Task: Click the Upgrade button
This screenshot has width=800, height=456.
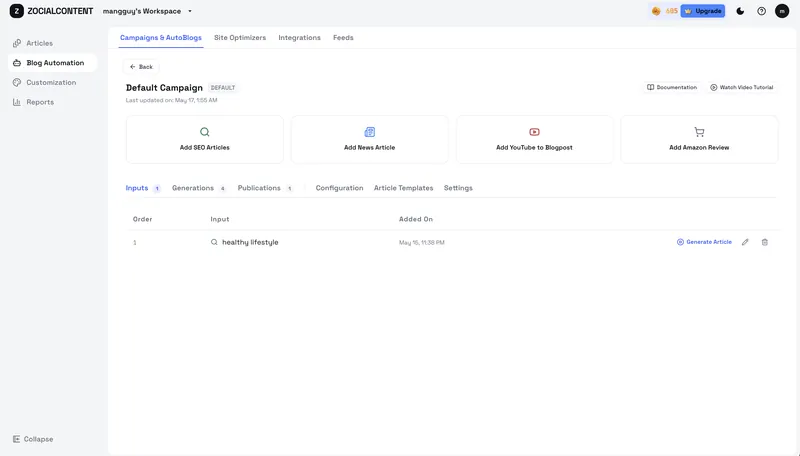Action: (703, 11)
